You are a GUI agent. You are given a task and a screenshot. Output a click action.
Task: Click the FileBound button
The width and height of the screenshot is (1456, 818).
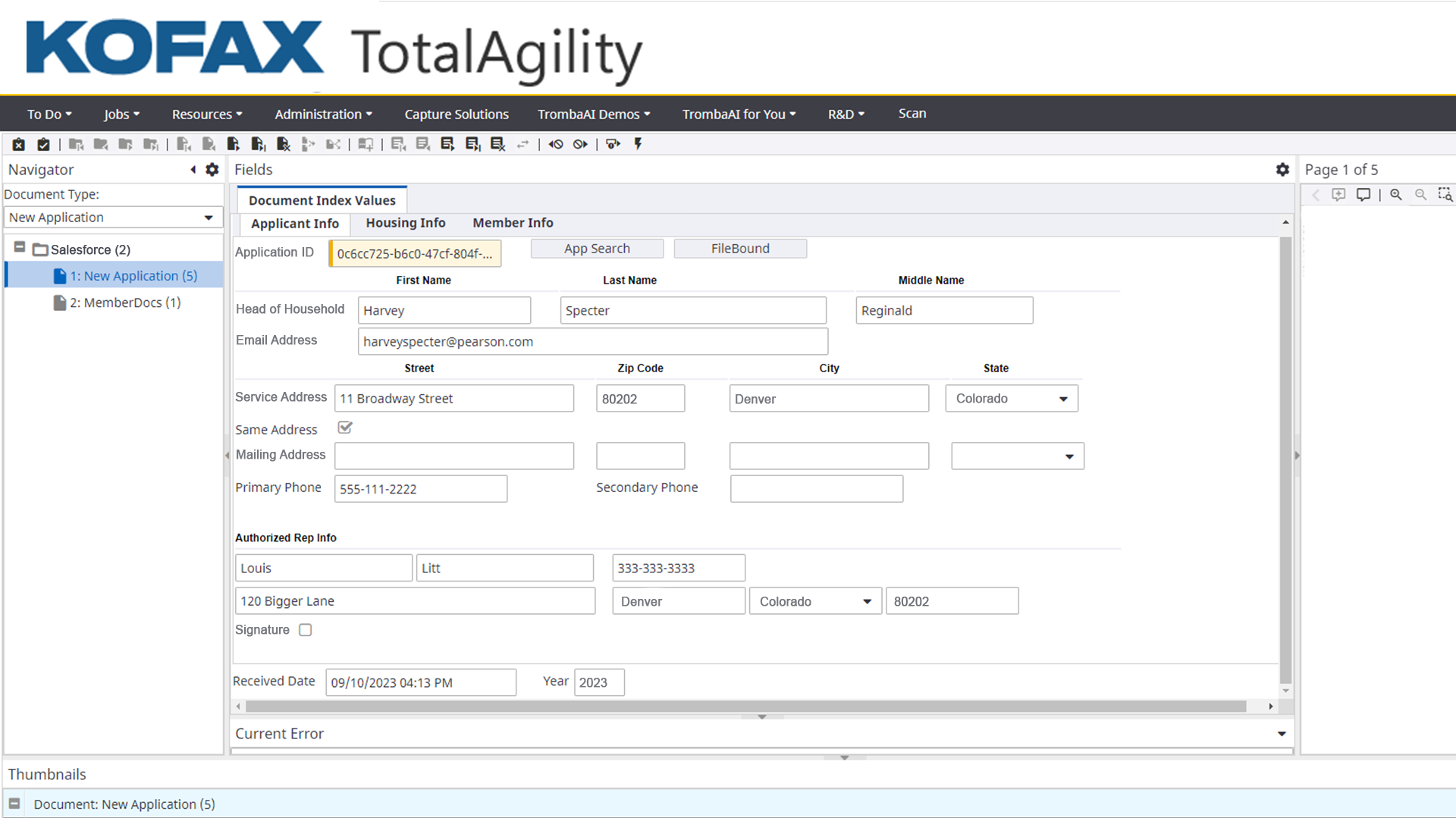[x=739, y=249]
